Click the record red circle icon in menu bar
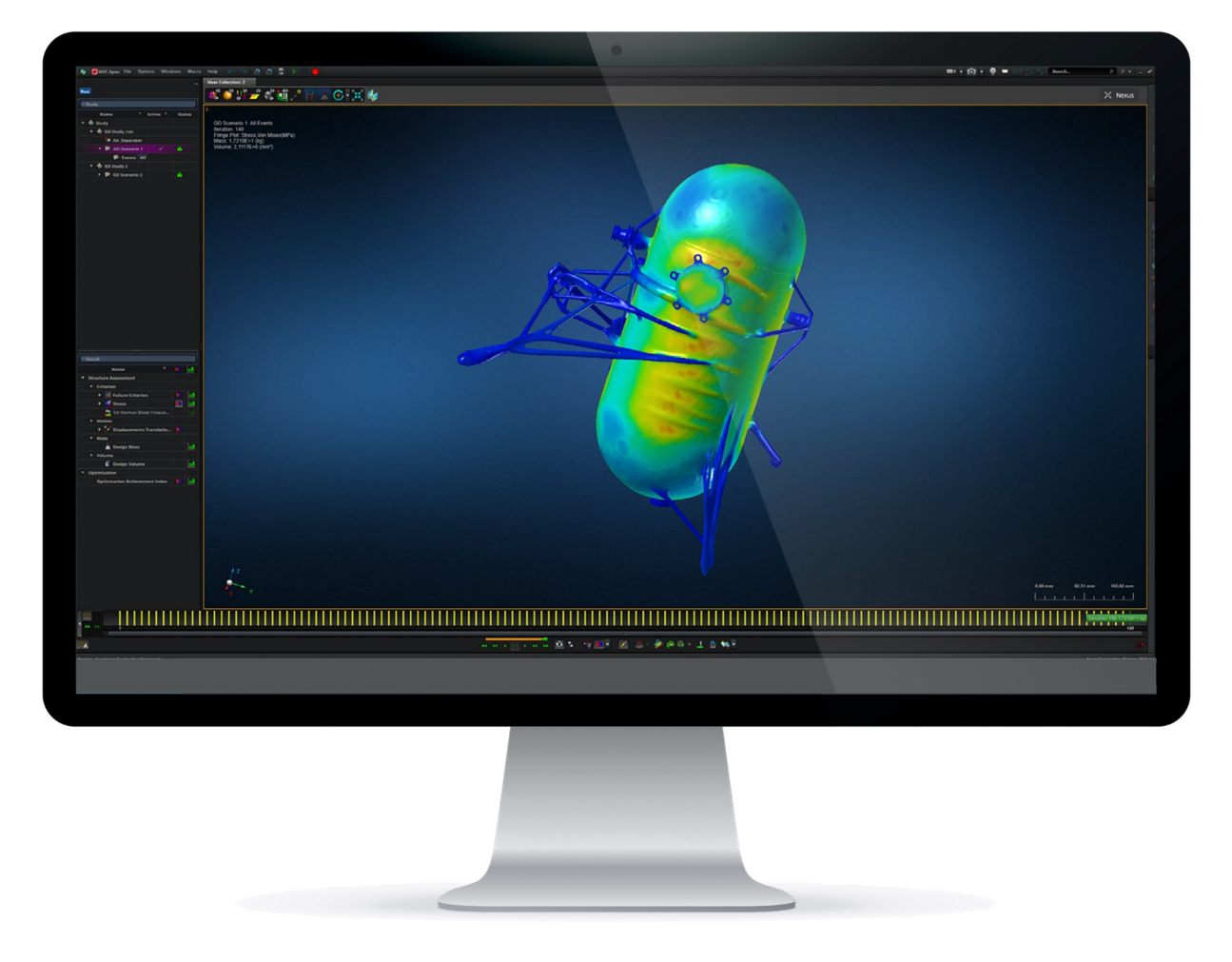 click(315, 72)
